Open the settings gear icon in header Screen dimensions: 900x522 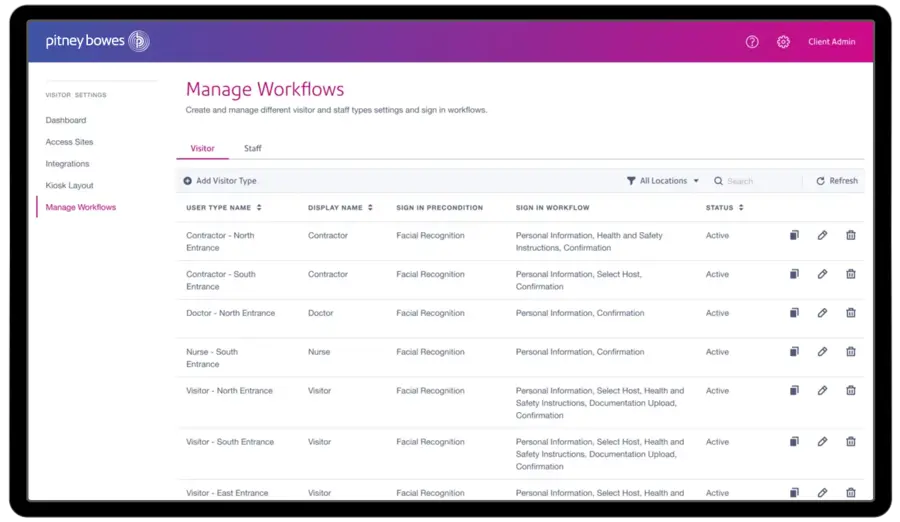(783, 42)
